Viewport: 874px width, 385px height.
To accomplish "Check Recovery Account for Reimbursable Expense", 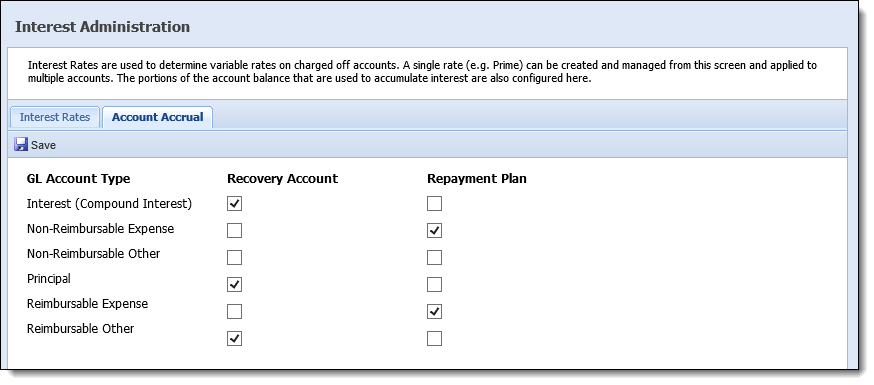I will pos(235,312).
